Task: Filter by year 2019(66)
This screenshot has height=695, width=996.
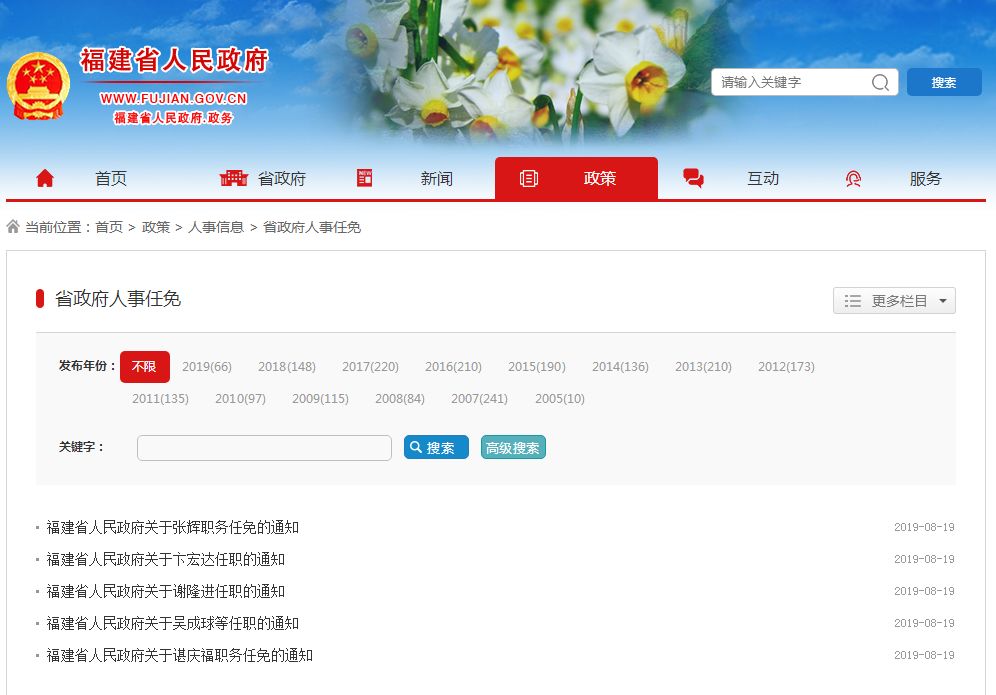Action: coord(206,367)
